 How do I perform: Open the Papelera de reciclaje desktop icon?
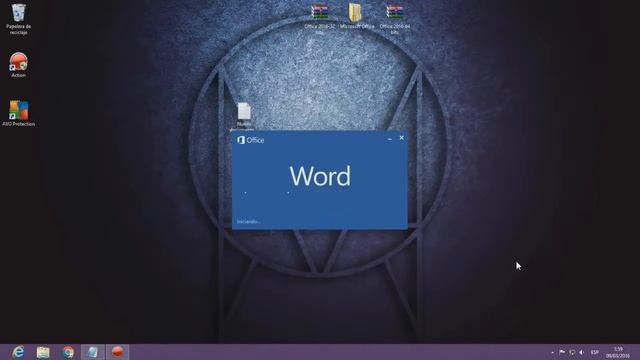(x=18, y=19)
